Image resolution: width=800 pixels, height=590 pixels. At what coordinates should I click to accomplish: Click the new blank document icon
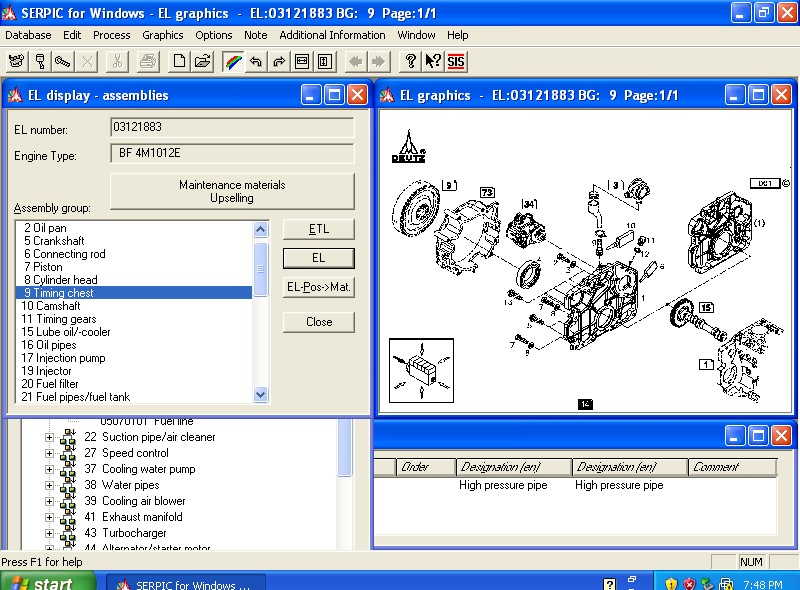pyautogui.click(x=179, y=62)
